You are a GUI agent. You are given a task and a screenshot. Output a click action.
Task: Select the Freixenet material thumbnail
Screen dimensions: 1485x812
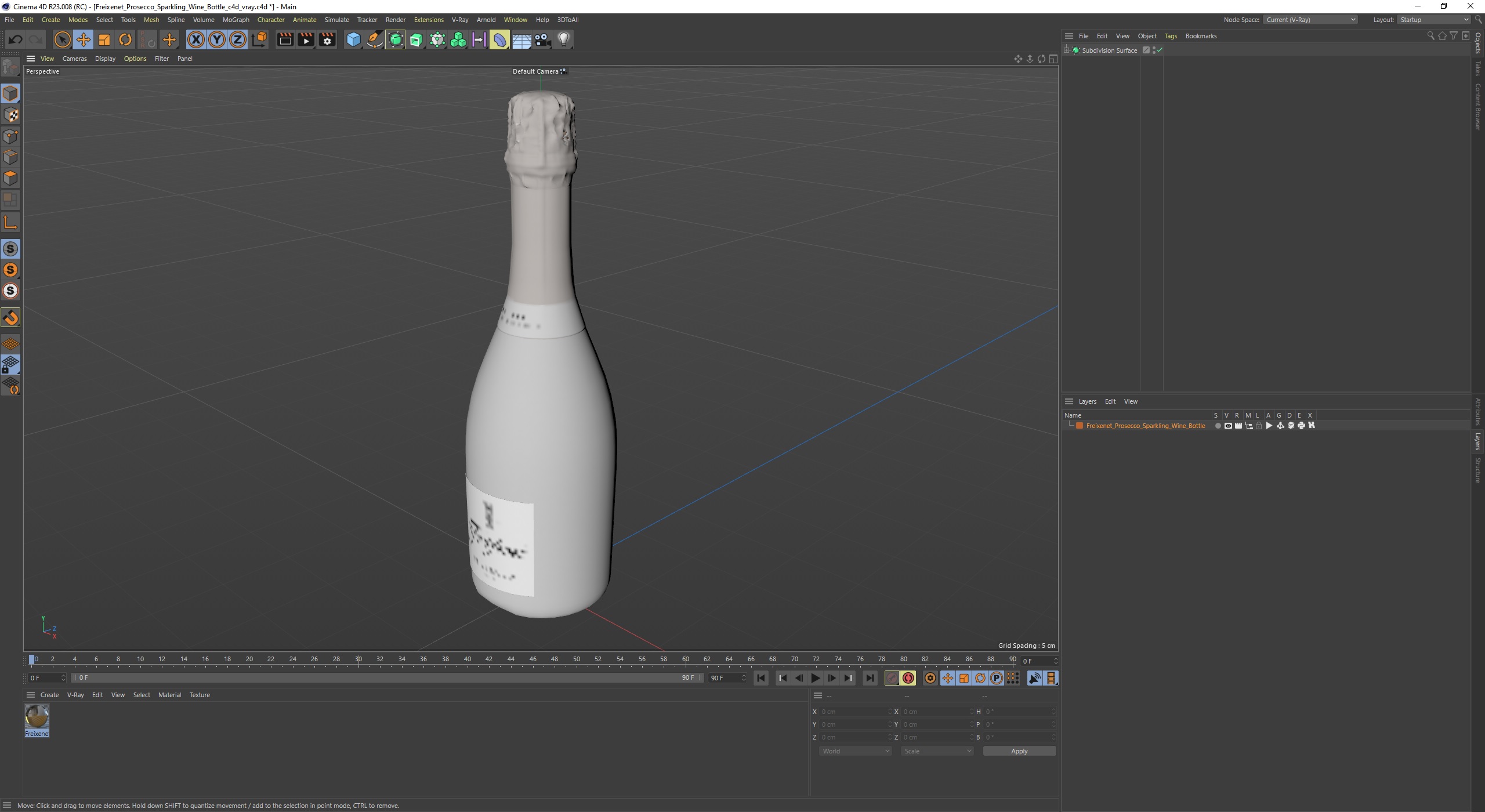coord(37,717)
